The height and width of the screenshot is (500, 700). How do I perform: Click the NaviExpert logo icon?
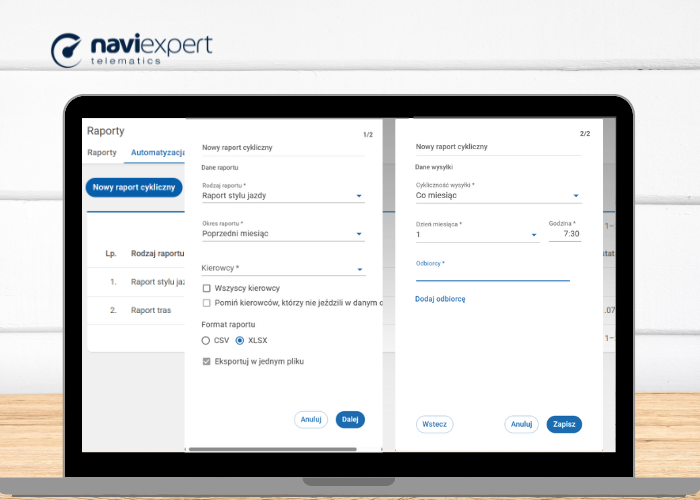[68, 50]
